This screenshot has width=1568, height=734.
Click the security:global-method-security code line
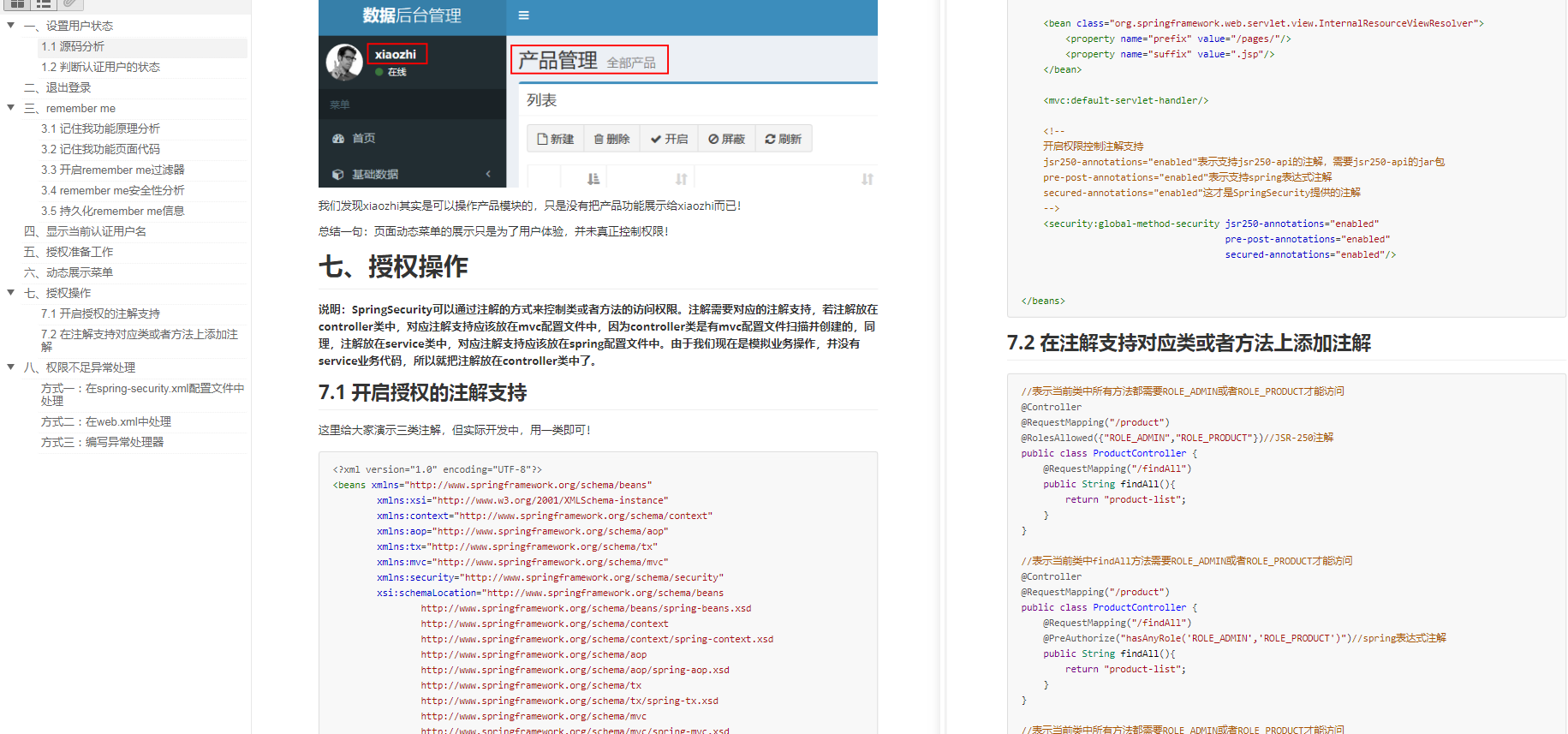(1211, 224)
